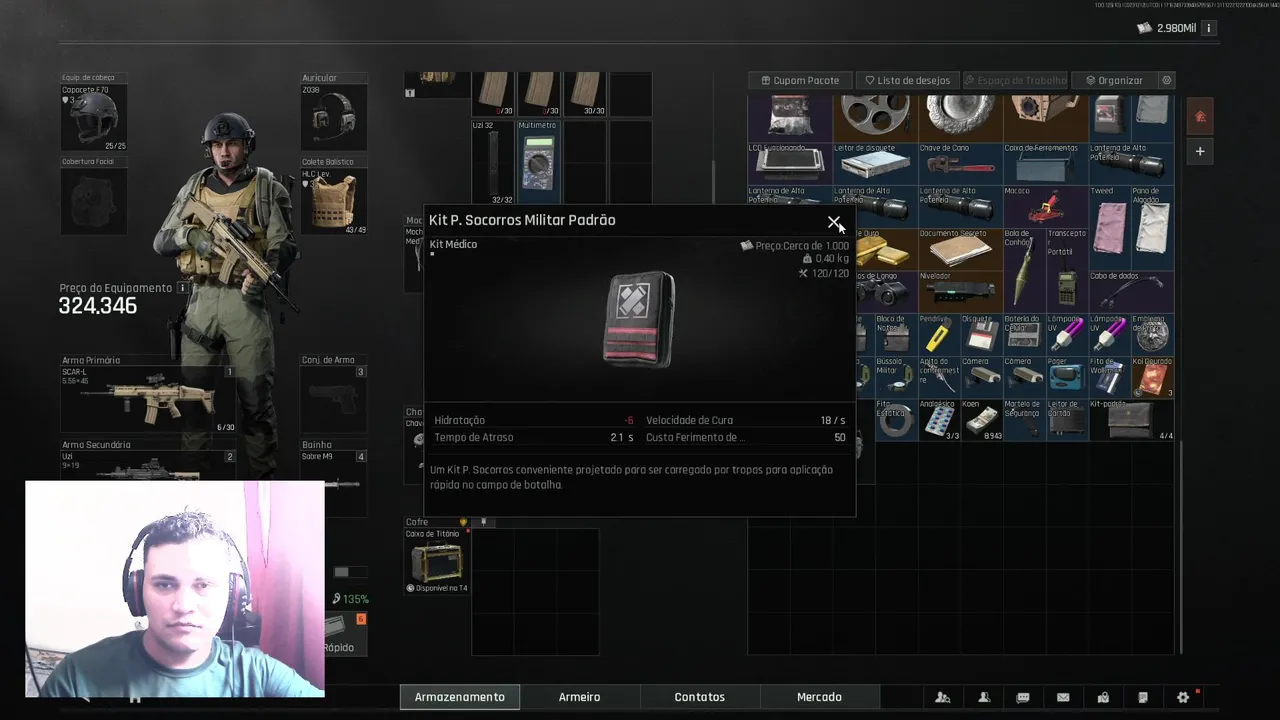Screen dimensions: 1280x720
Task: Select the Emblema de Prata item
Action: pyautogui.click(x=1152, y=334)
